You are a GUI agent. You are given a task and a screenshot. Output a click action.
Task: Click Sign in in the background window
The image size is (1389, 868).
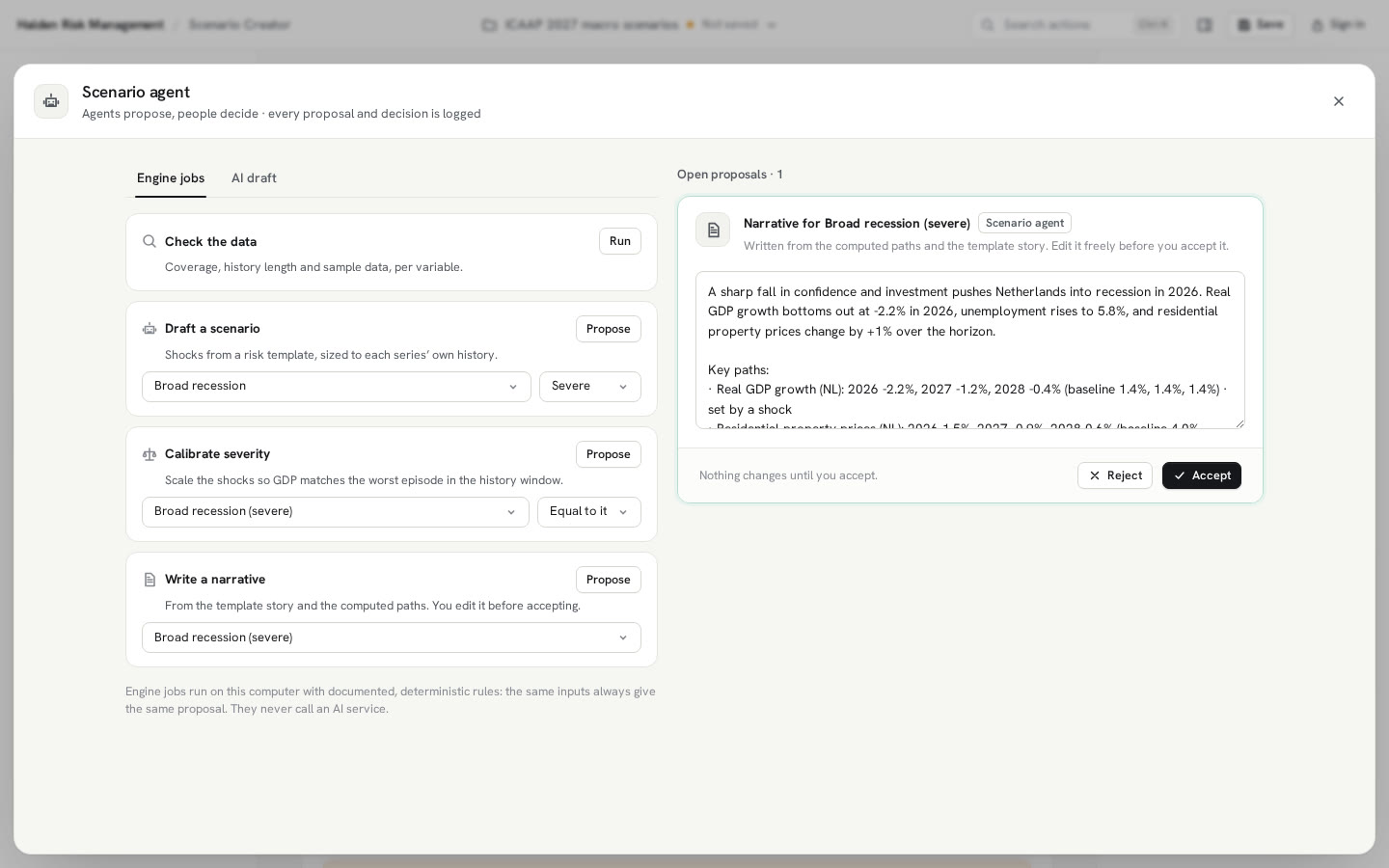(x=1338, y=25)
